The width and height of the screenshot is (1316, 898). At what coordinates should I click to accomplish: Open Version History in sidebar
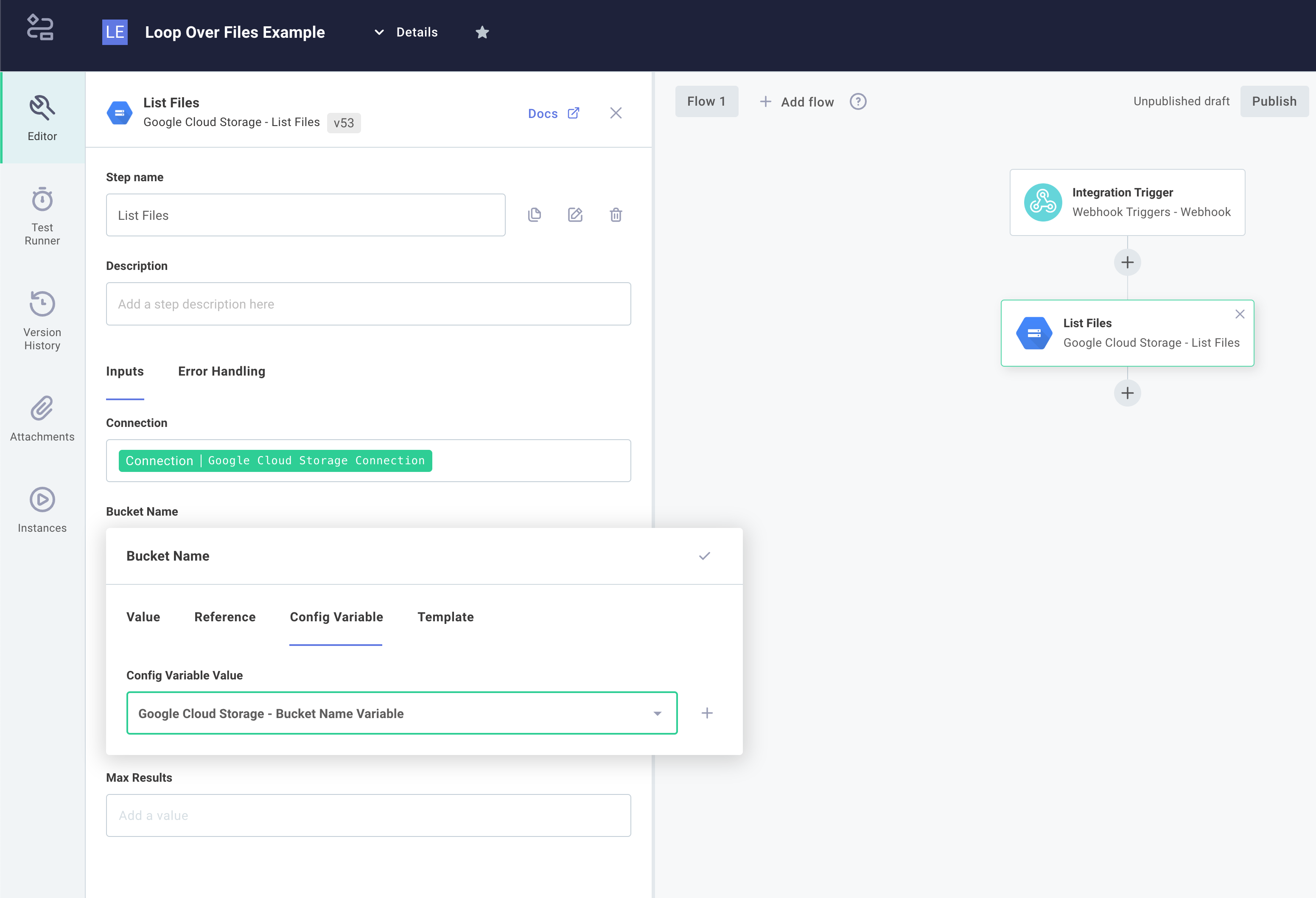click(x=42, y=321)
